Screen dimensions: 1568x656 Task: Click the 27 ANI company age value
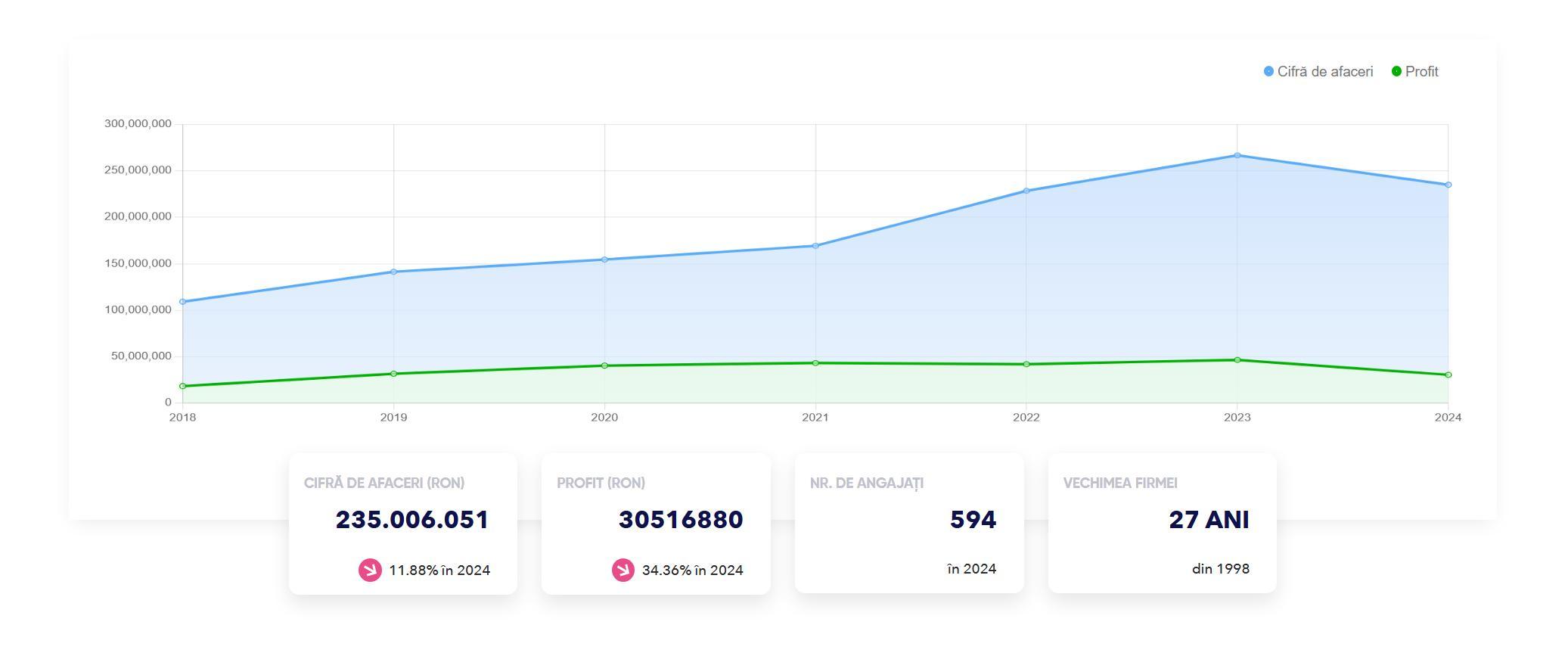coord(1209,520)
